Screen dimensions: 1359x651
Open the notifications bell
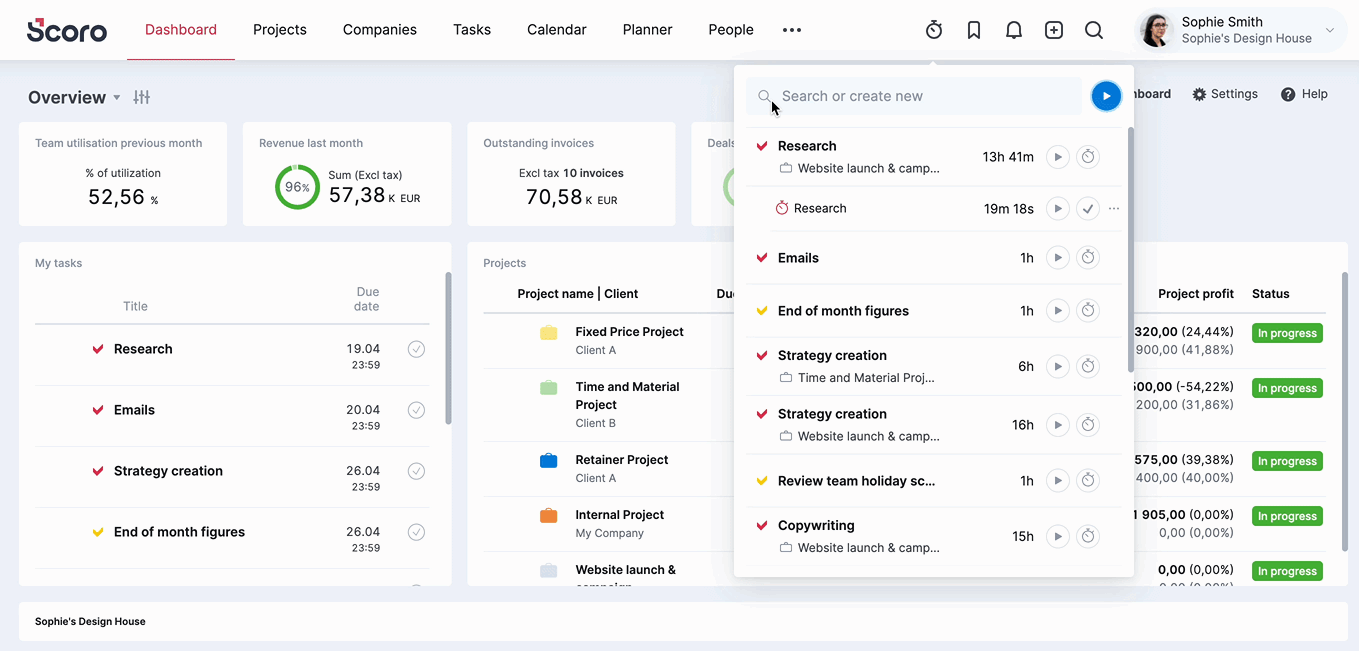(x=1014, y=30)
